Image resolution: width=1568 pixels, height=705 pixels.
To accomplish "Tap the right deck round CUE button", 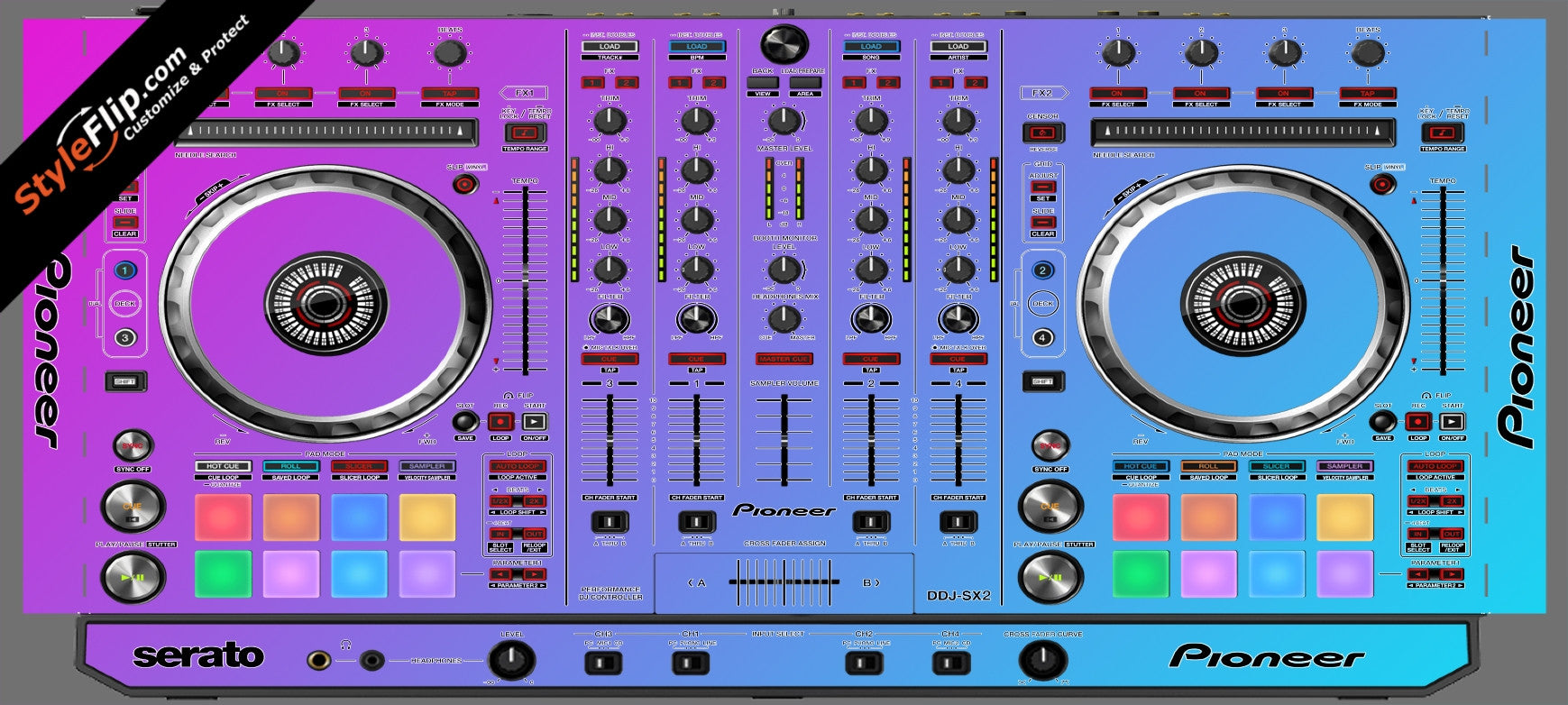I will (1050, 508).
